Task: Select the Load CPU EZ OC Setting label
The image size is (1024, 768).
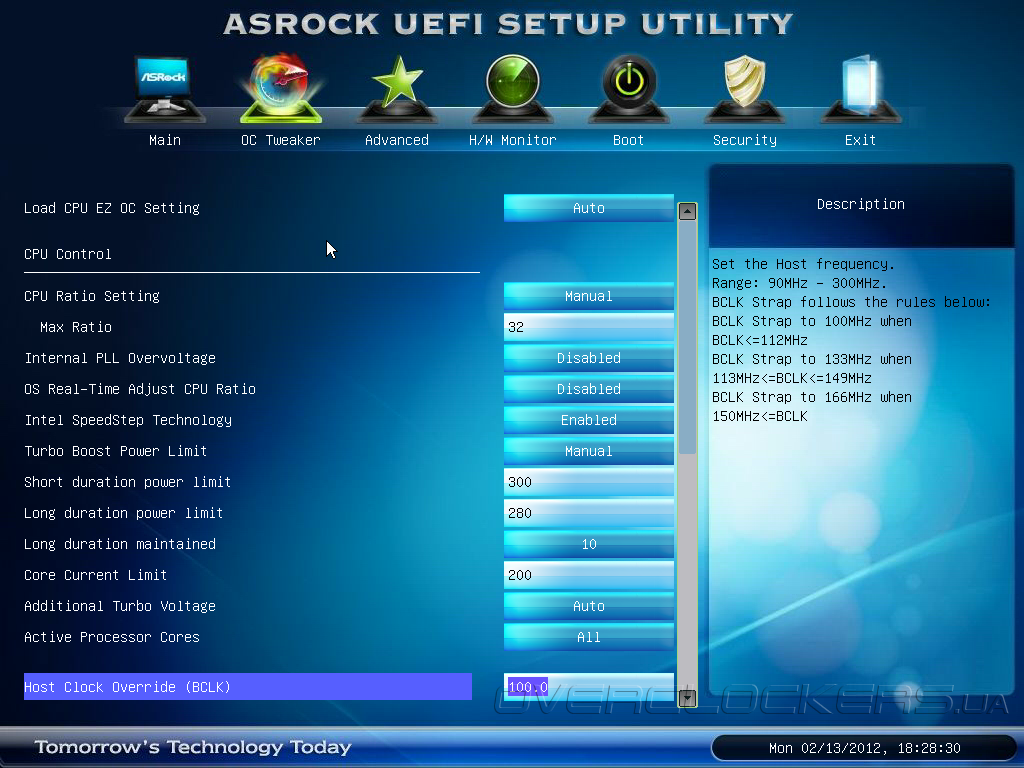Action: pos(112,208)
